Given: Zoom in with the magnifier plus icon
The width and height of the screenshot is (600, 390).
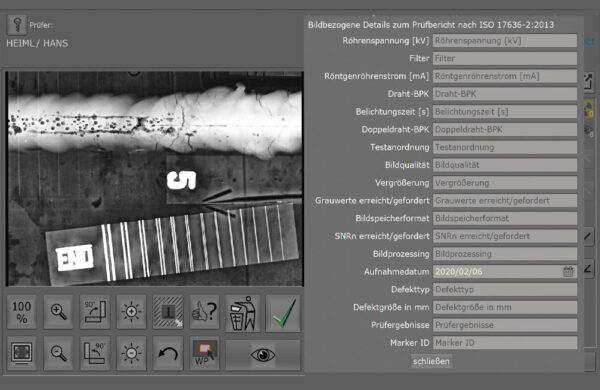Looking at the screenshot, I should [58, 312].
